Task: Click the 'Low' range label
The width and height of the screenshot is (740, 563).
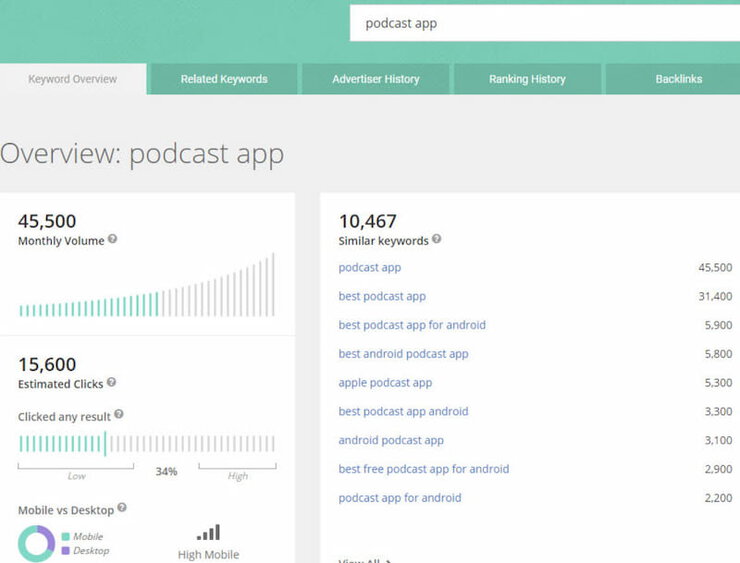Action: tap(76, 476)
